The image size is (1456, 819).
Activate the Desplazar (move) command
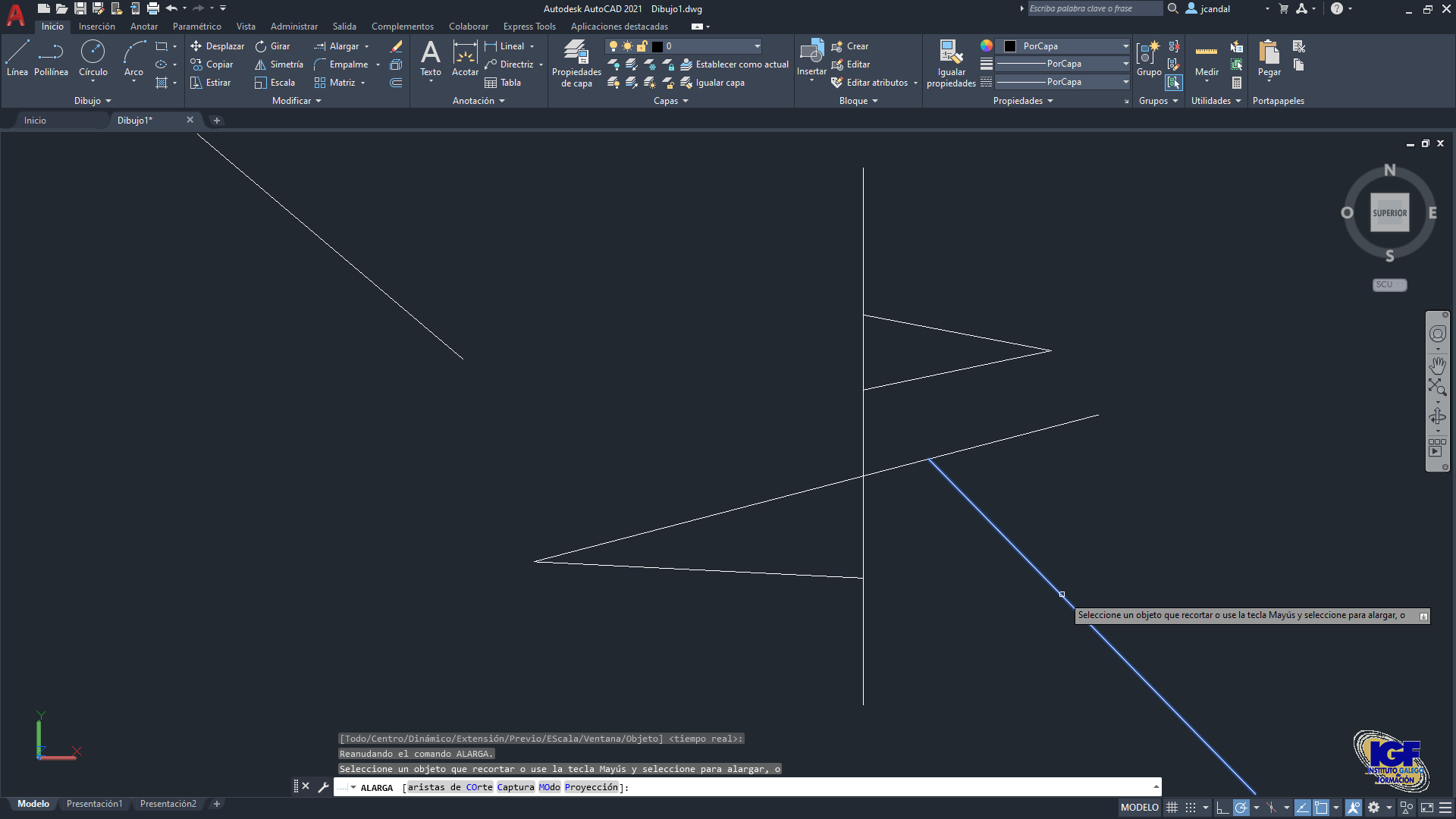pyautogui.click(x=217, y=46)
